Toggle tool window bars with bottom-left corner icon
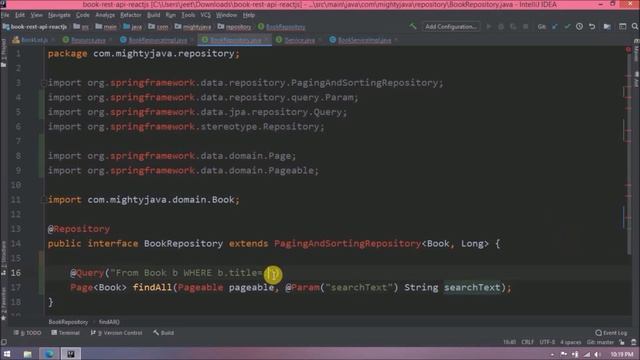640x360 pixels. coord(4,342)
